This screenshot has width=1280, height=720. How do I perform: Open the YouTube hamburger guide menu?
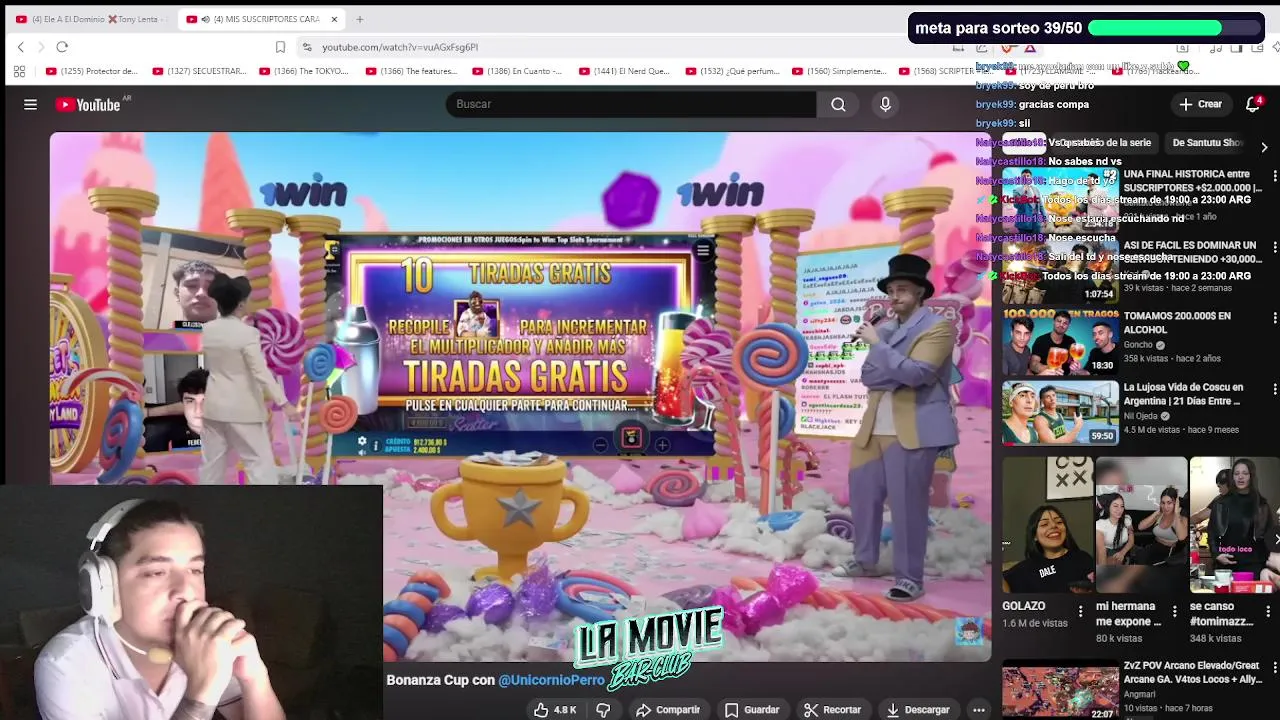(30, 104)
